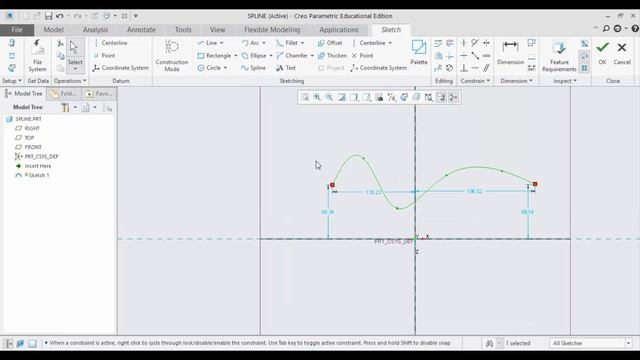Select the Spline sketch tool
640x360 pixels.
pos(253,68)
